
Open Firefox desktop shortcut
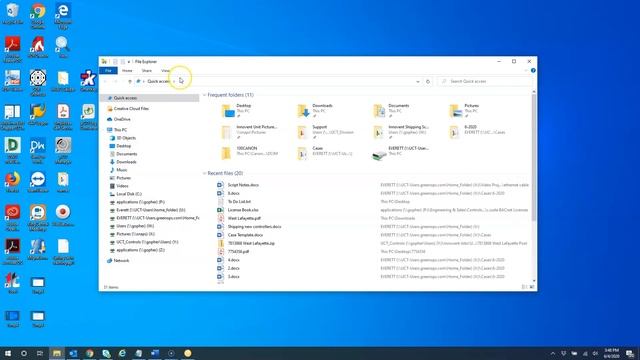pos(13,182)
